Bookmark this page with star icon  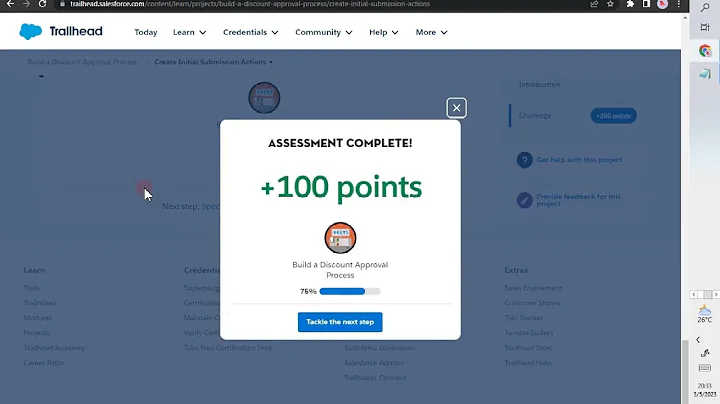610,4
